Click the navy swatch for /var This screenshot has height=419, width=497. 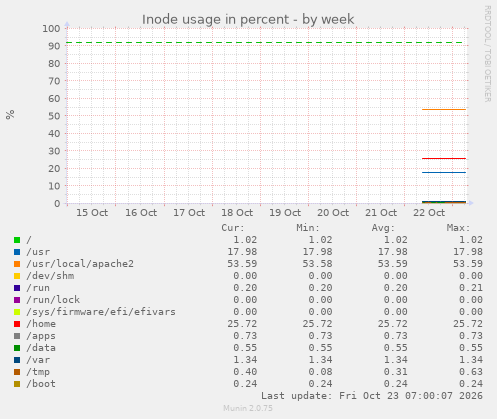(17, 360)
